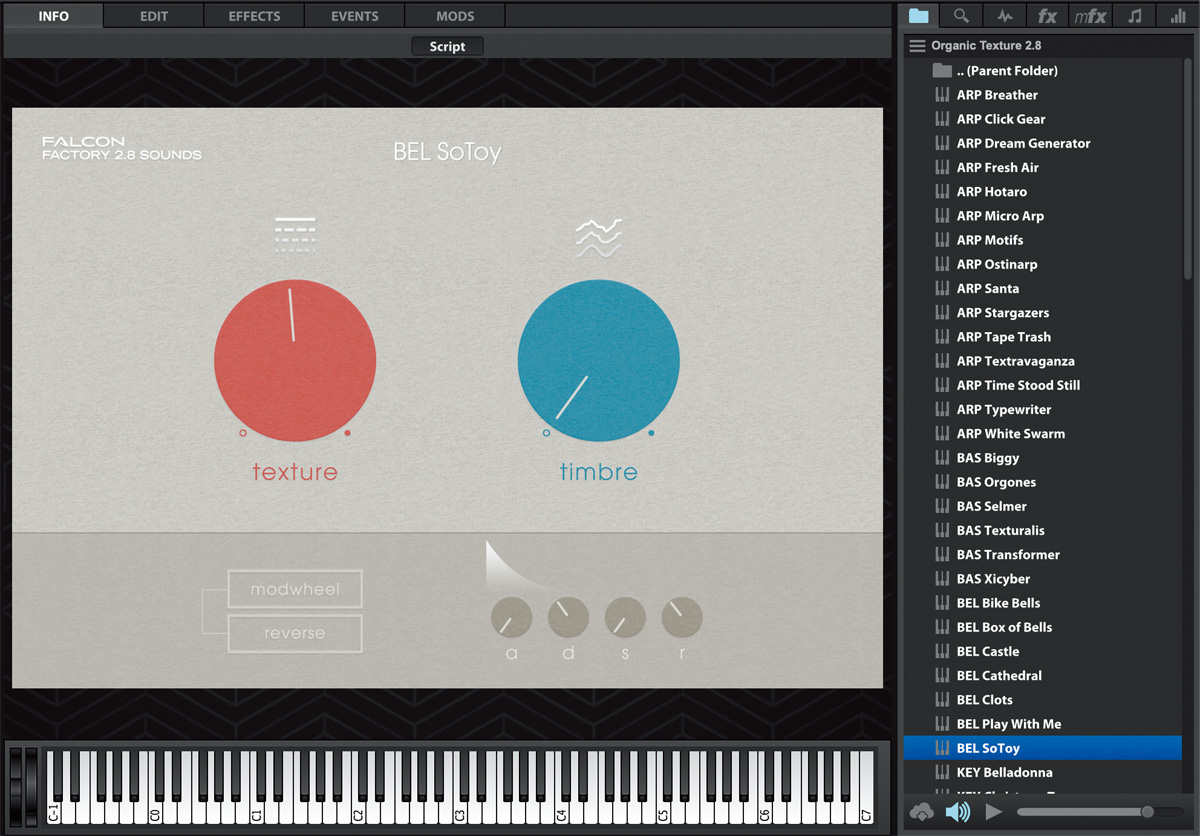This screenshot has width=1200, height=836.
Task: Open the music note tab
Action: coord(1134,15)
